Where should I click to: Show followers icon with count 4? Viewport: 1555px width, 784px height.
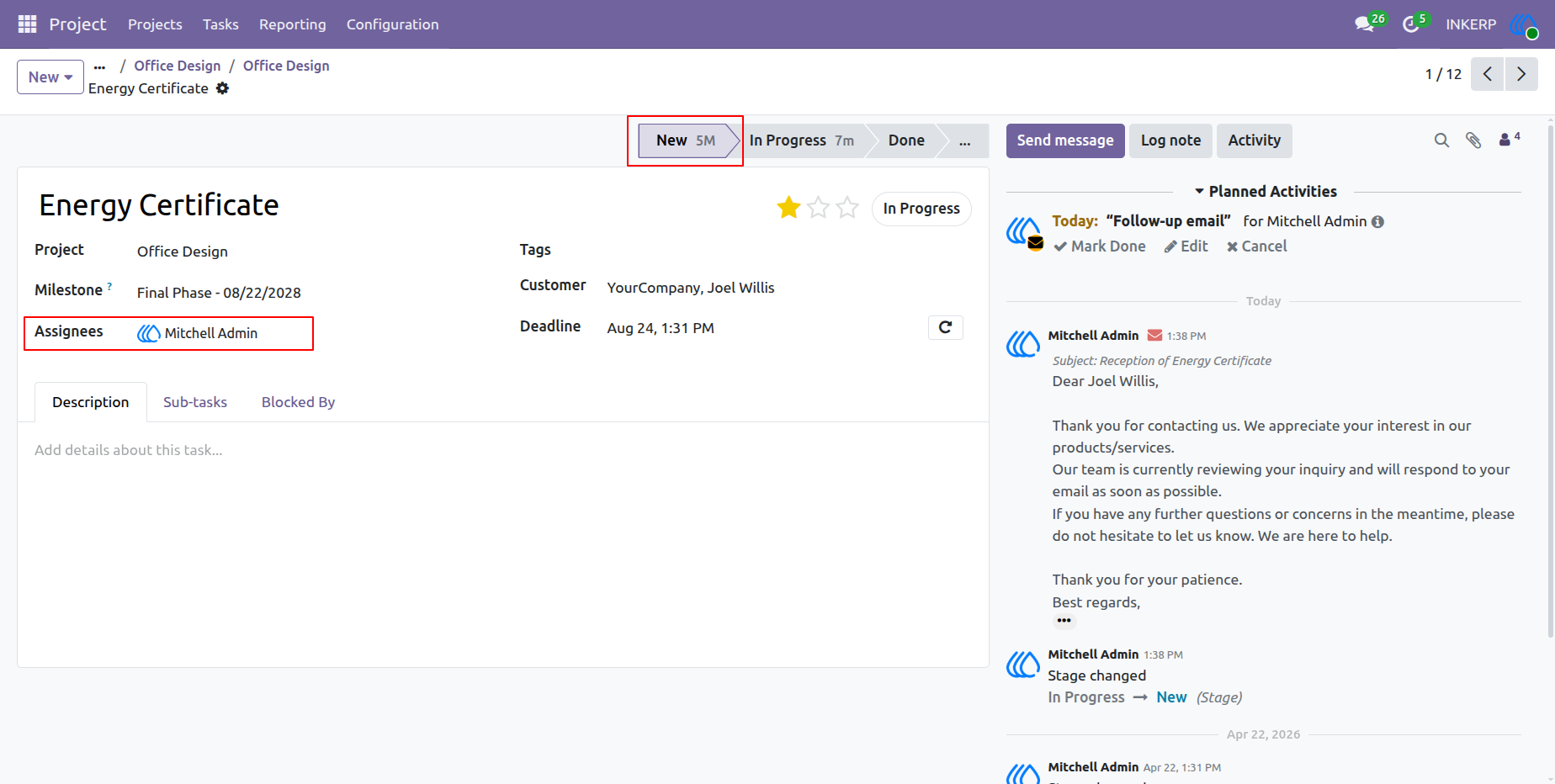tap(1509, 139)
